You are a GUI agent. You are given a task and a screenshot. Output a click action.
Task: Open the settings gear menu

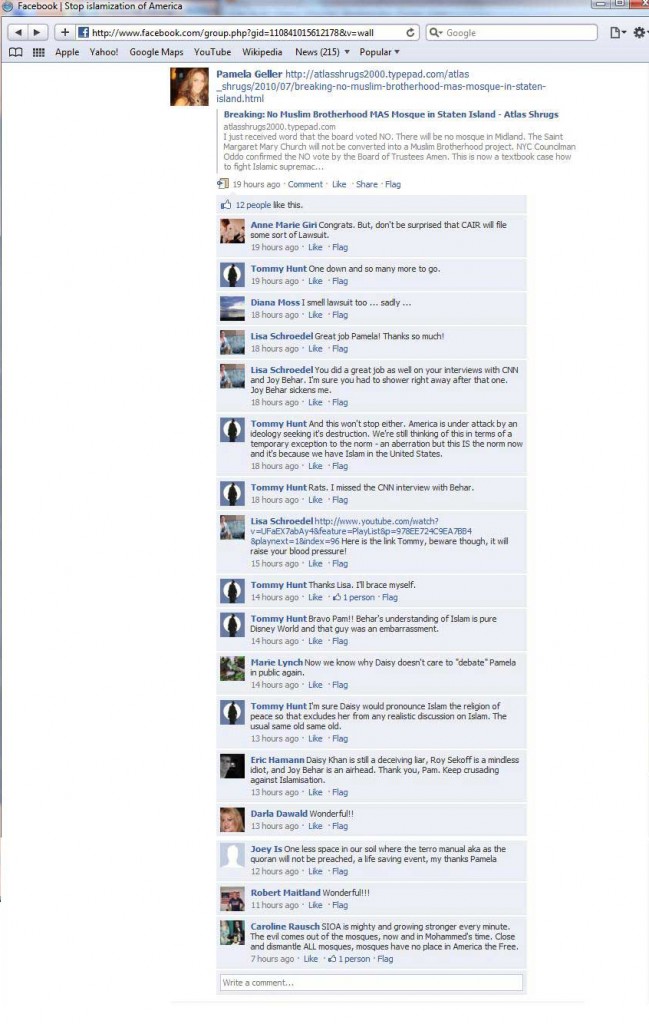click(639, 32)
